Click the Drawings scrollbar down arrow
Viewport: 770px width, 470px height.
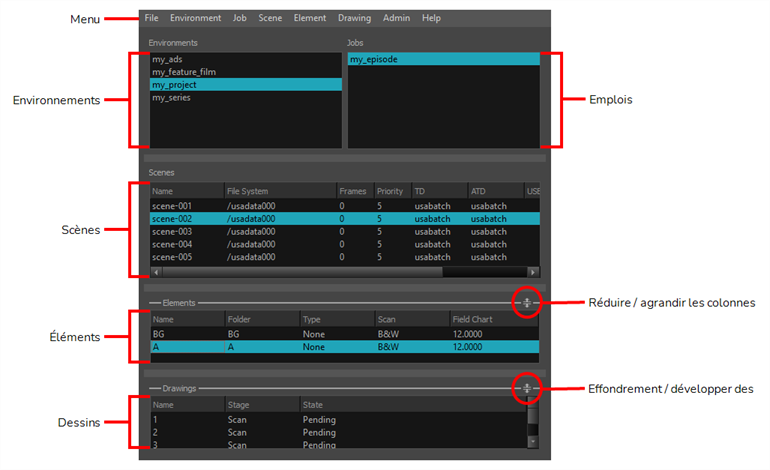pos(533,442)
